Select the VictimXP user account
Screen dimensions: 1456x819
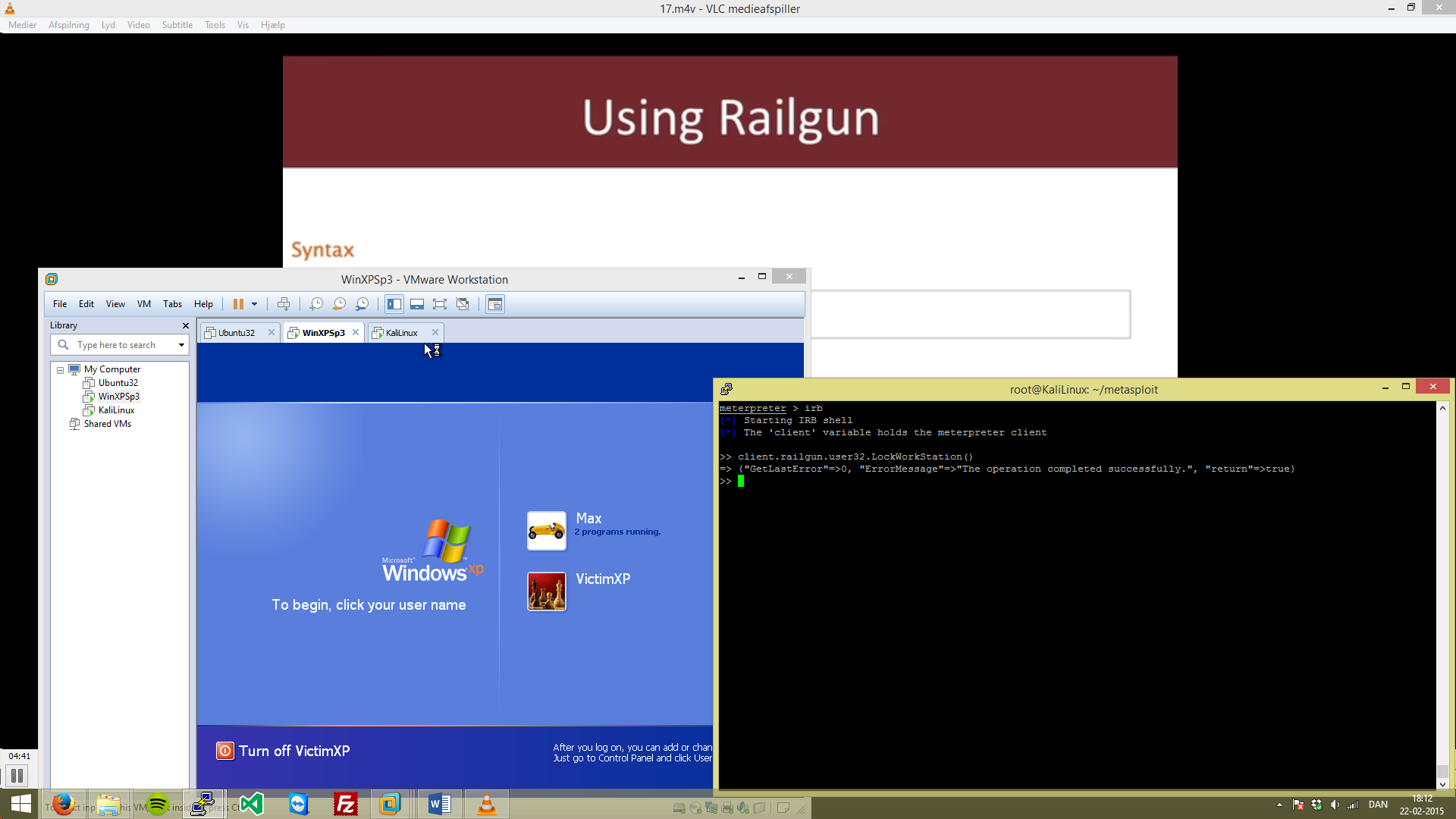pos(546,591)
